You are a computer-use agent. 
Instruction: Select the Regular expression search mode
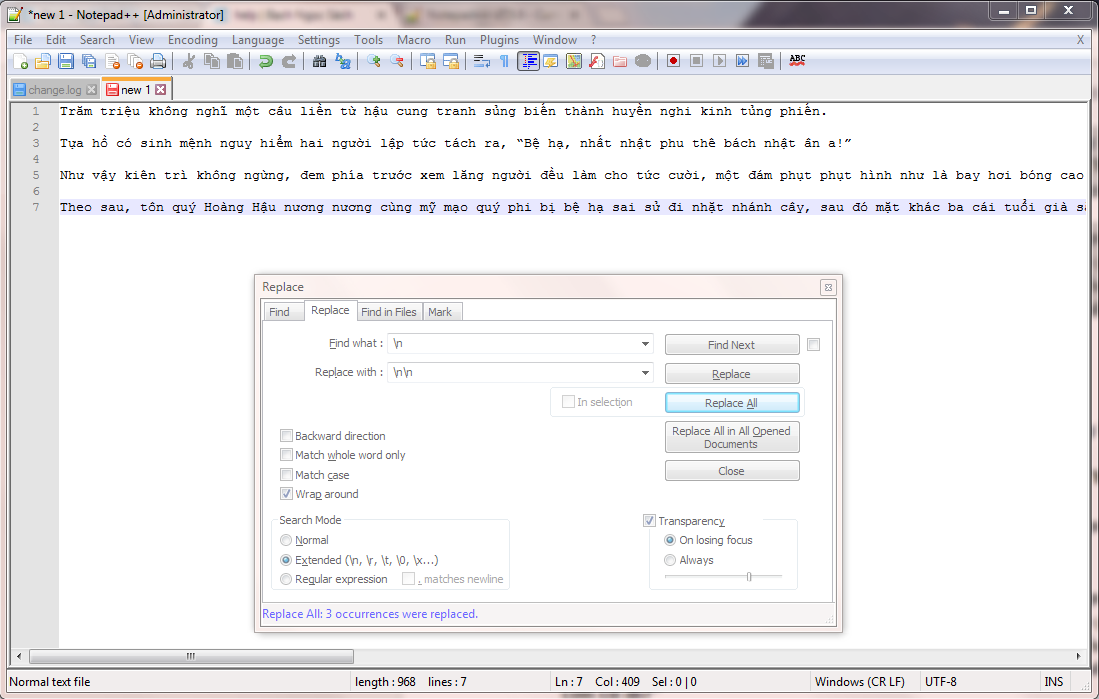(x=287, y=579)
